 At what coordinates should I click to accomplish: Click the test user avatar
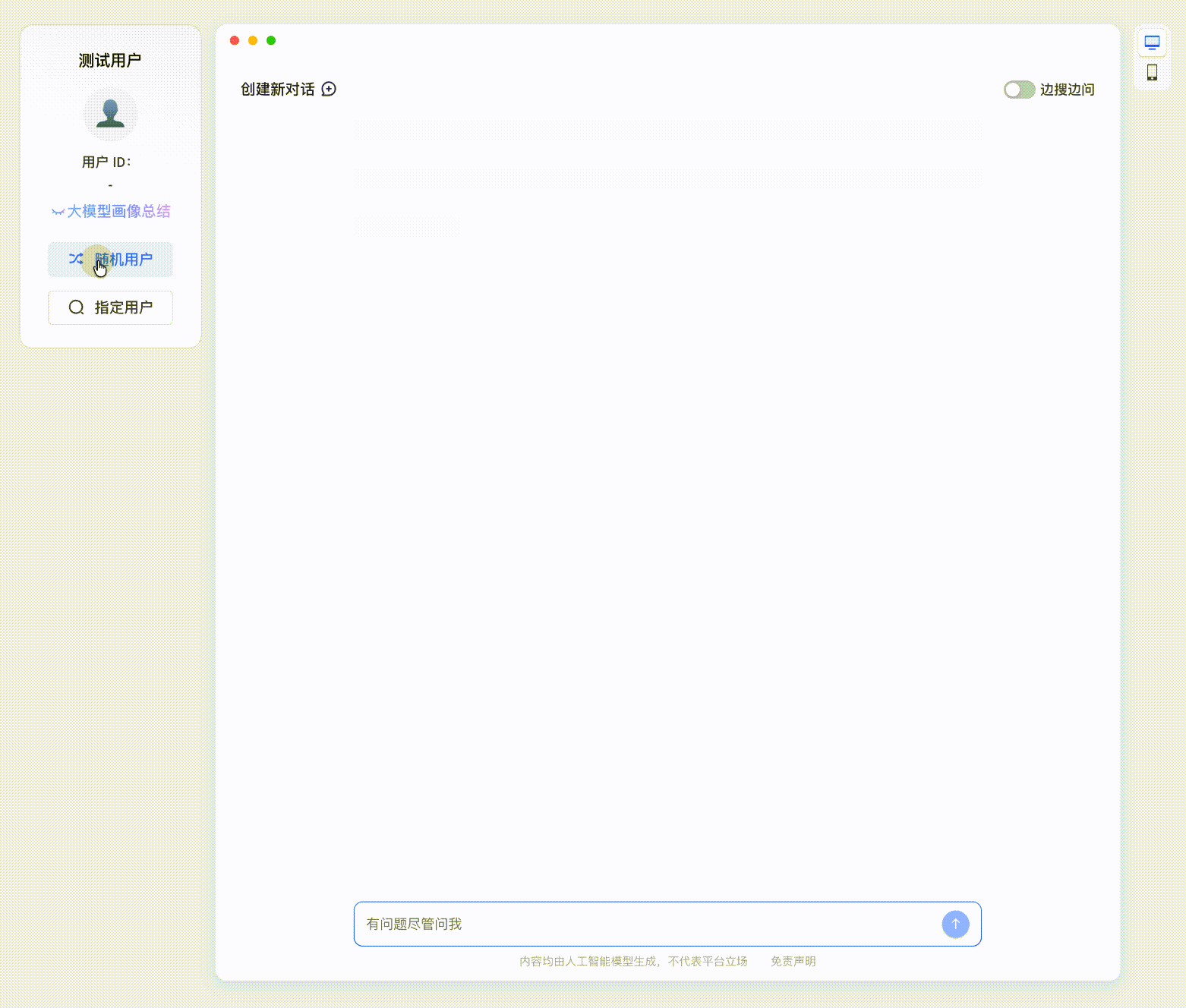pyautogui.click(x=110, y=114)
